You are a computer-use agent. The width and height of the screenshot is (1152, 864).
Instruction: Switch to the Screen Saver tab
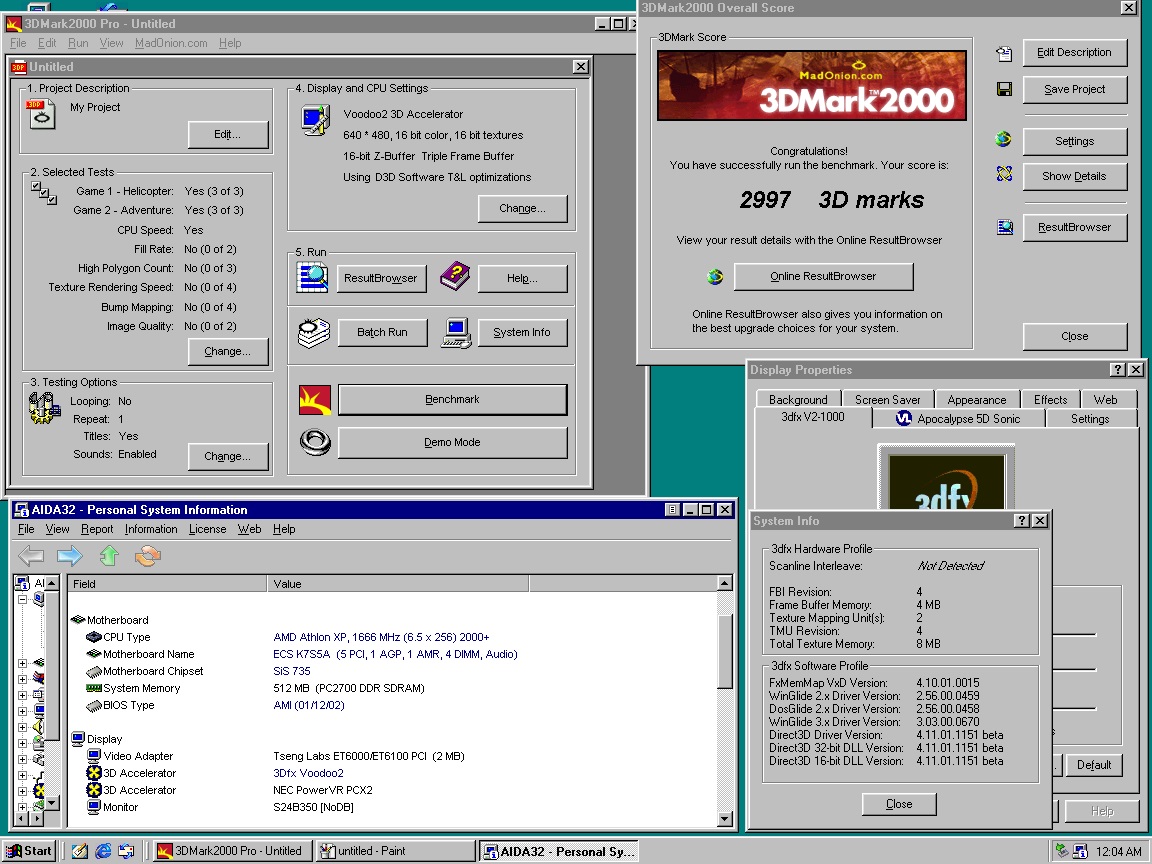887,399
